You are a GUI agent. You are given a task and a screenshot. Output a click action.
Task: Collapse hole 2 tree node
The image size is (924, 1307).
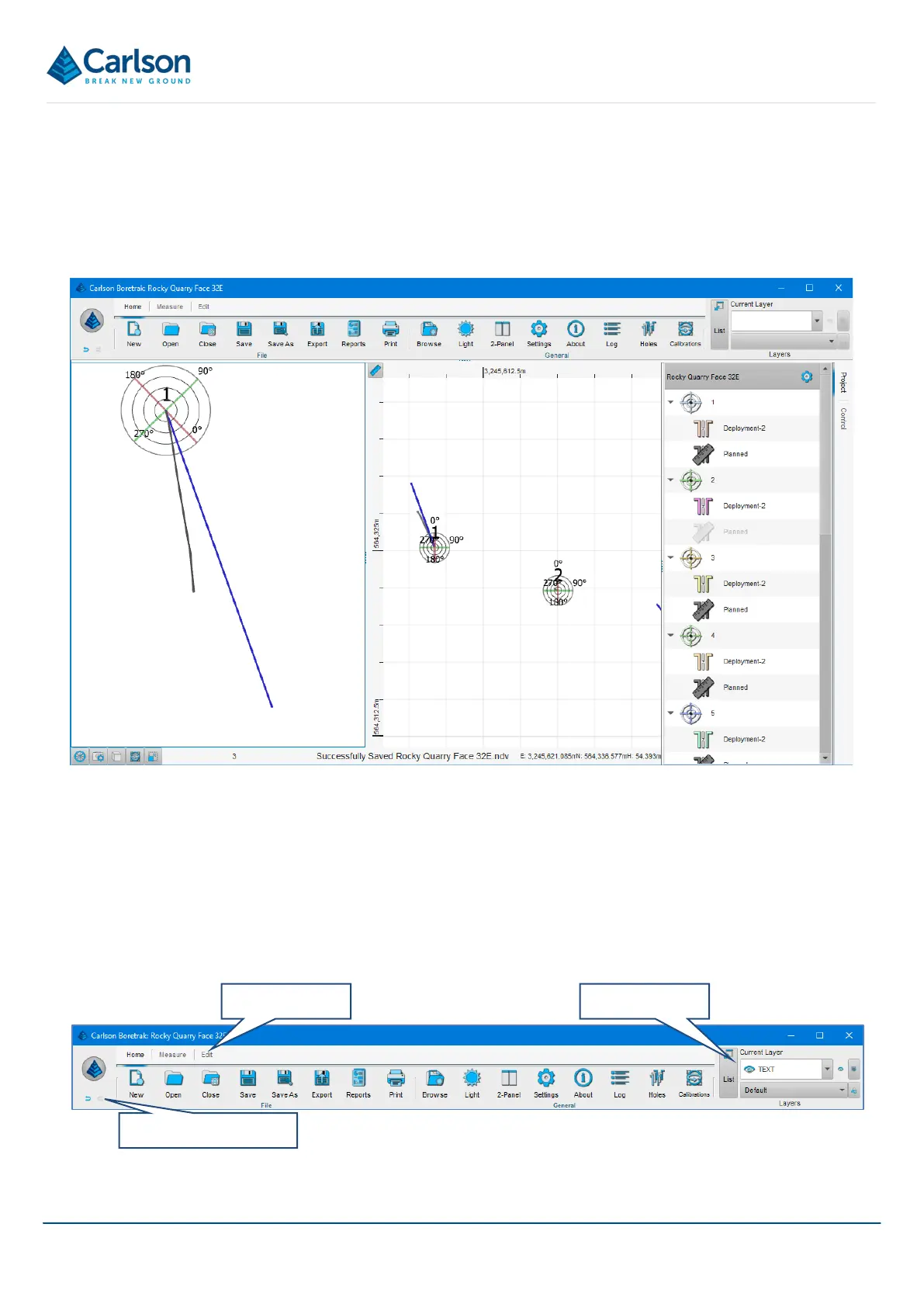[x=671, y=480]
